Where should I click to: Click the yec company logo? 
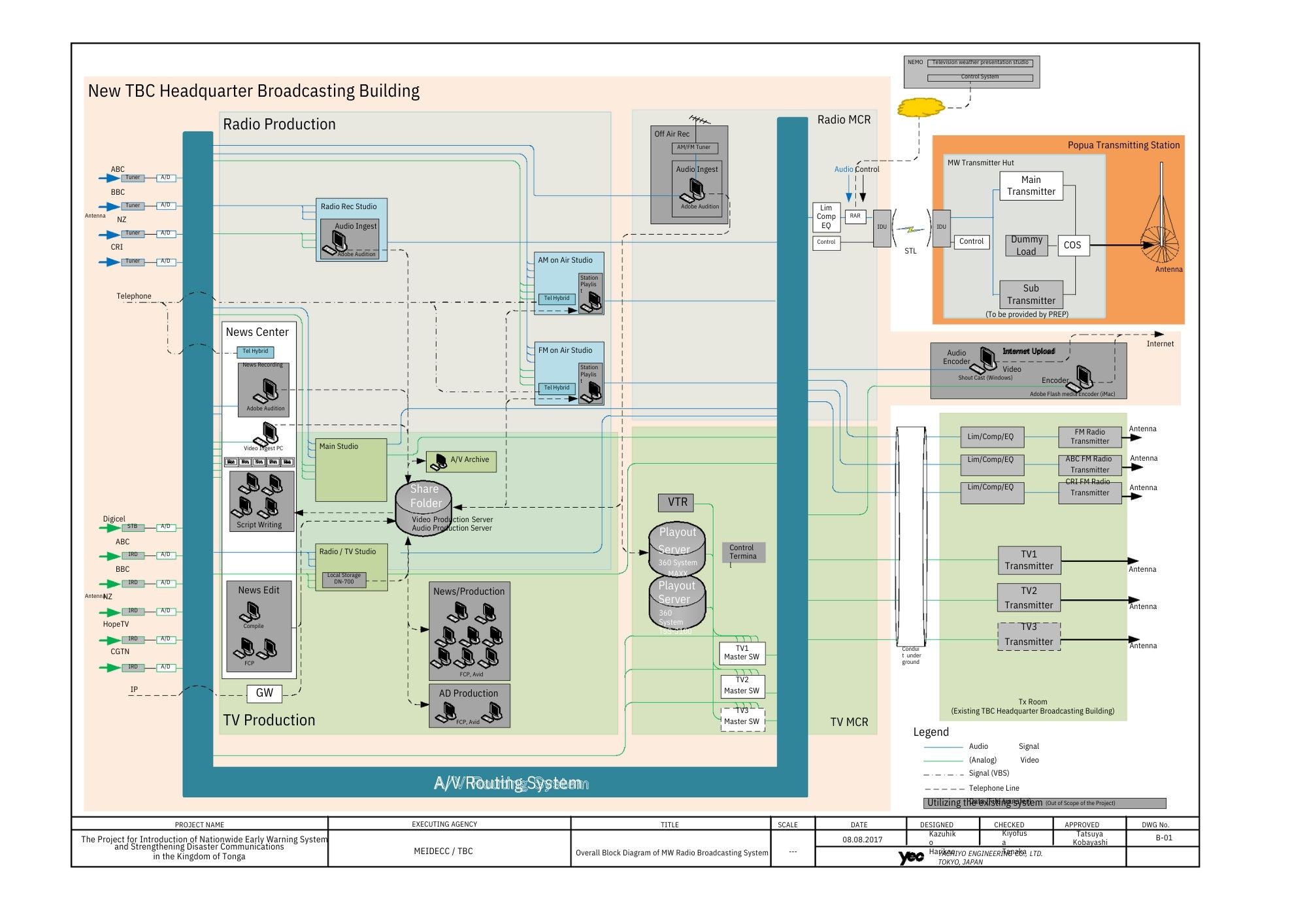click(x=911, y=856)
